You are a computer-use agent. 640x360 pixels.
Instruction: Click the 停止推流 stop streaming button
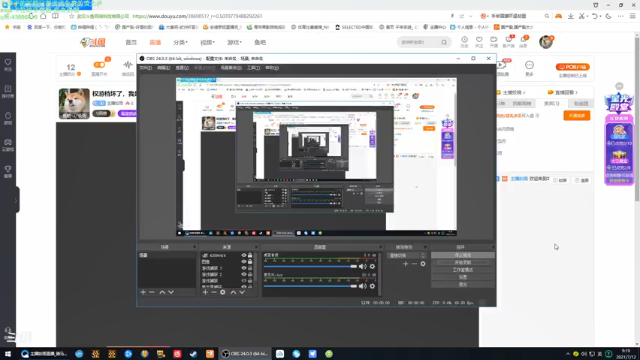(462, 255)
